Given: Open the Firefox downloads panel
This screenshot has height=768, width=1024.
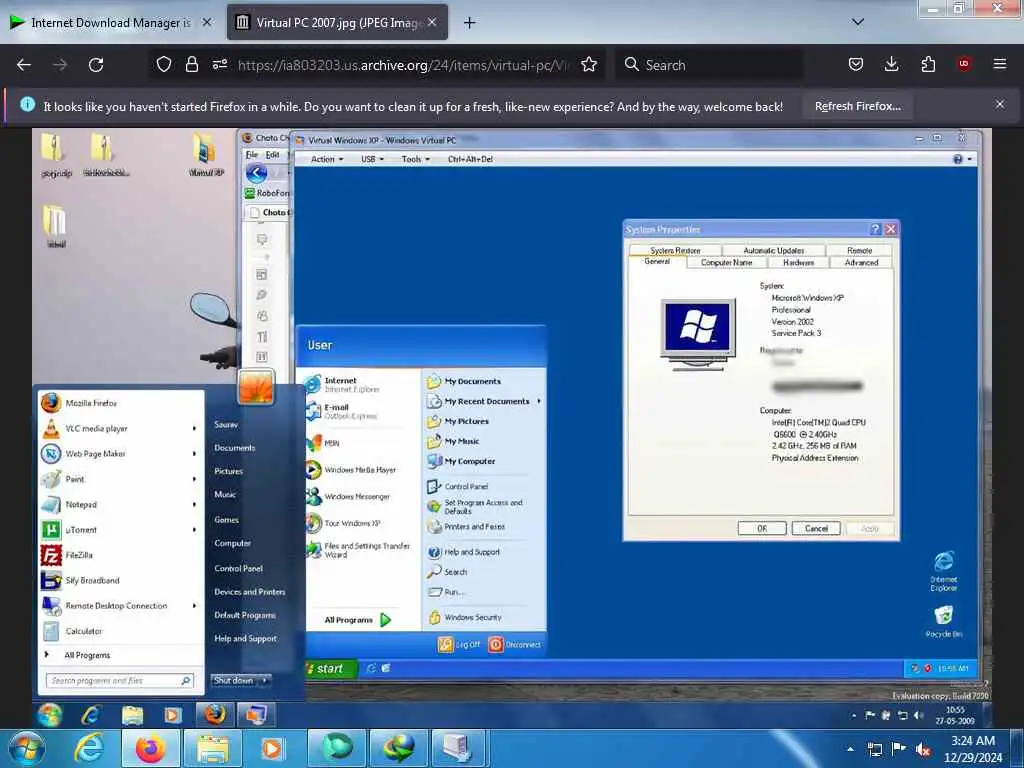Looking at the screenshot, I should click(x=891, y=64).
